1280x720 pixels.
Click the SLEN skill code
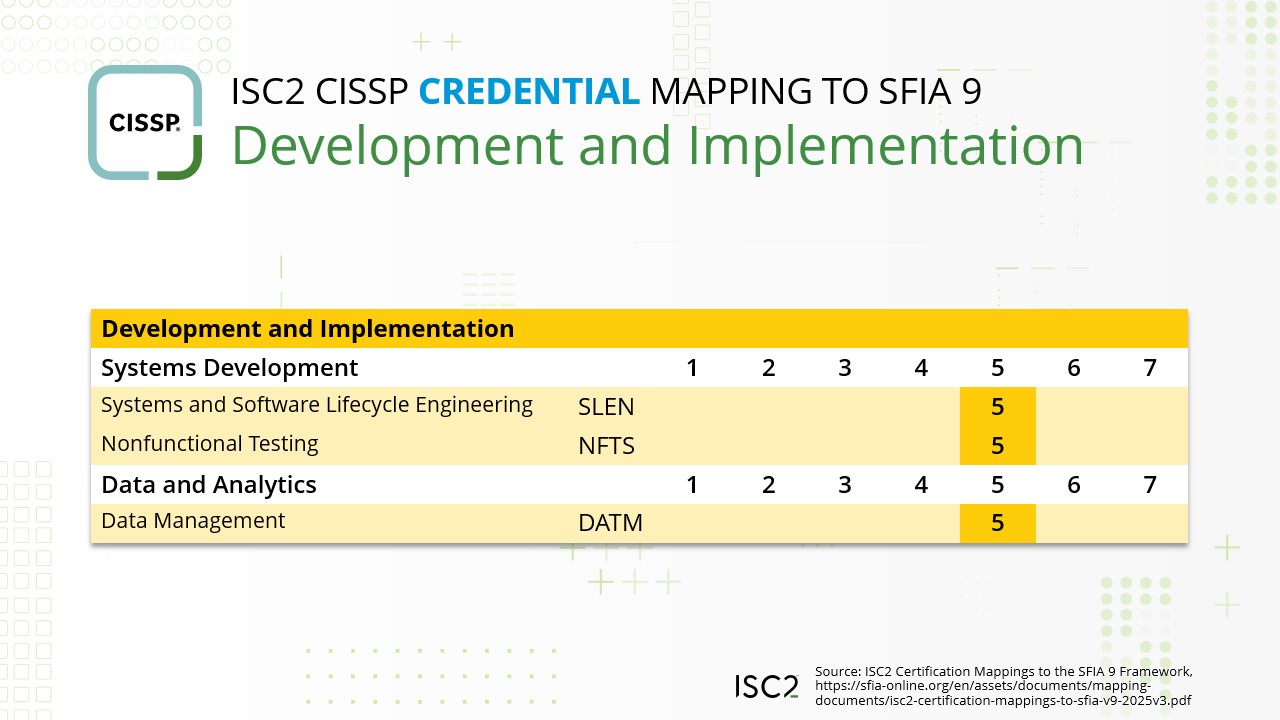606,406
